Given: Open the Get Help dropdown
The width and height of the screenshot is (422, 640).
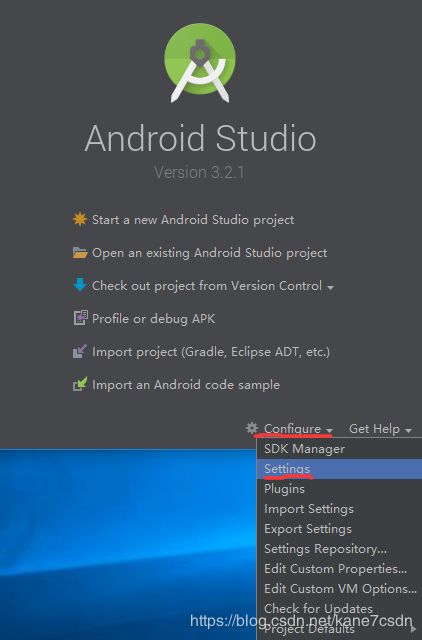Looking at the screenshot, I should tap(380, 429).
